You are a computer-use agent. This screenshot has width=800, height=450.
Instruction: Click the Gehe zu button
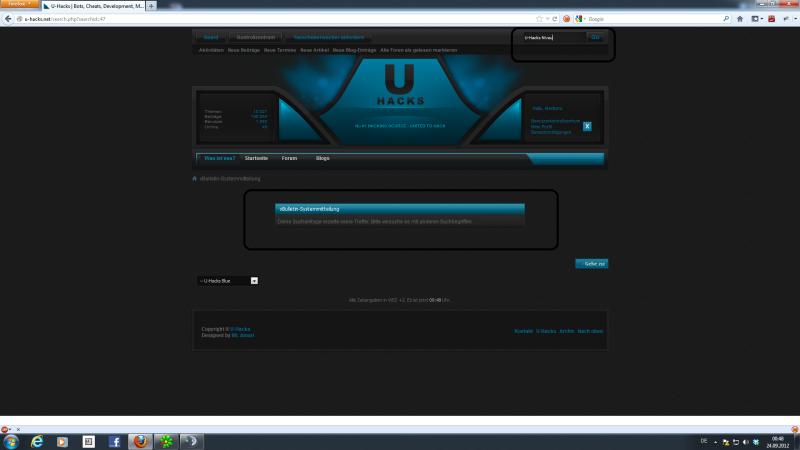click(x=592, y=264)
